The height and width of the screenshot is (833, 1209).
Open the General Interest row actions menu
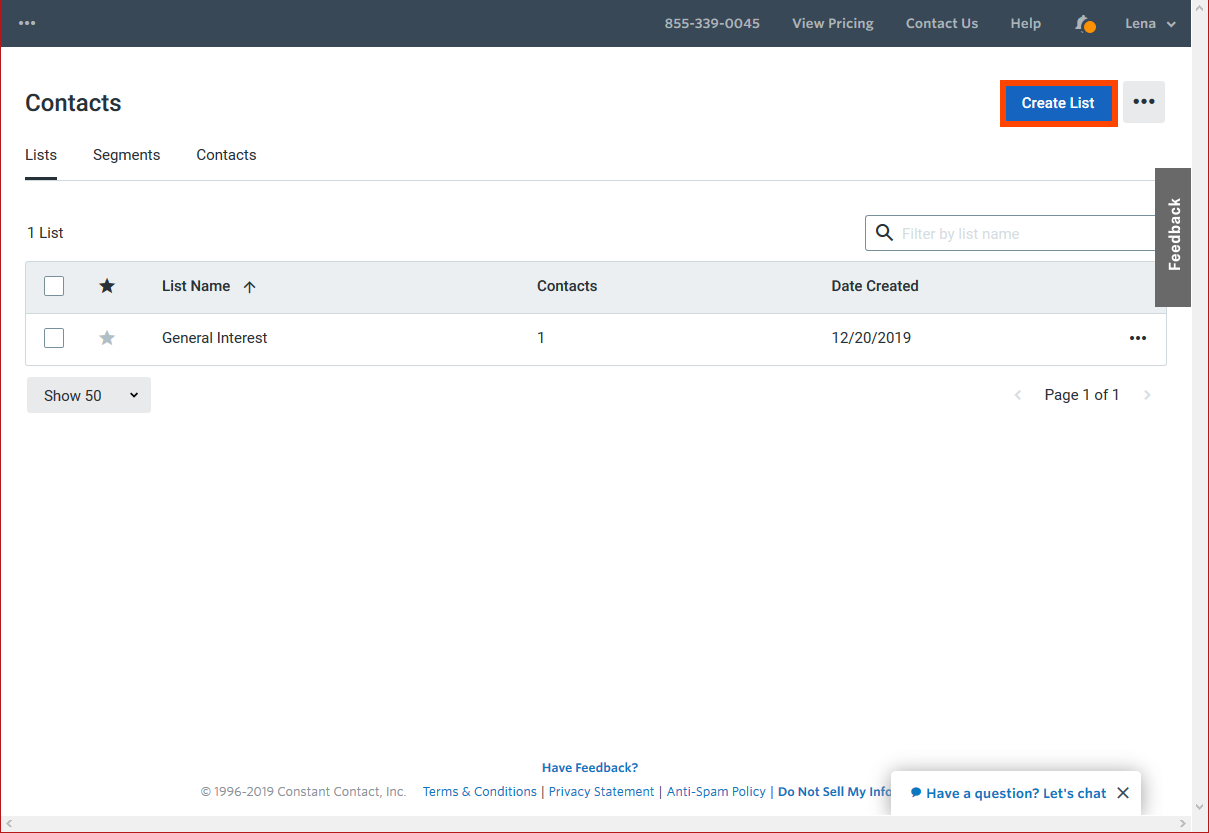tap(1137, 338)
